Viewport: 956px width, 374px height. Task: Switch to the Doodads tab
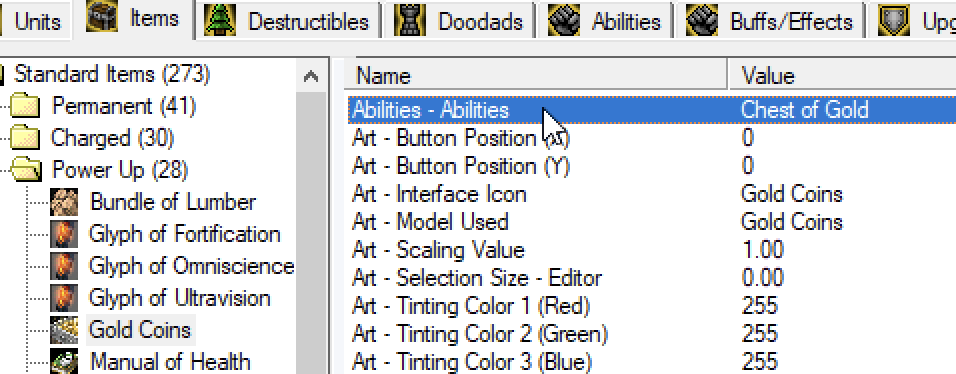click(x=460, y=22)
